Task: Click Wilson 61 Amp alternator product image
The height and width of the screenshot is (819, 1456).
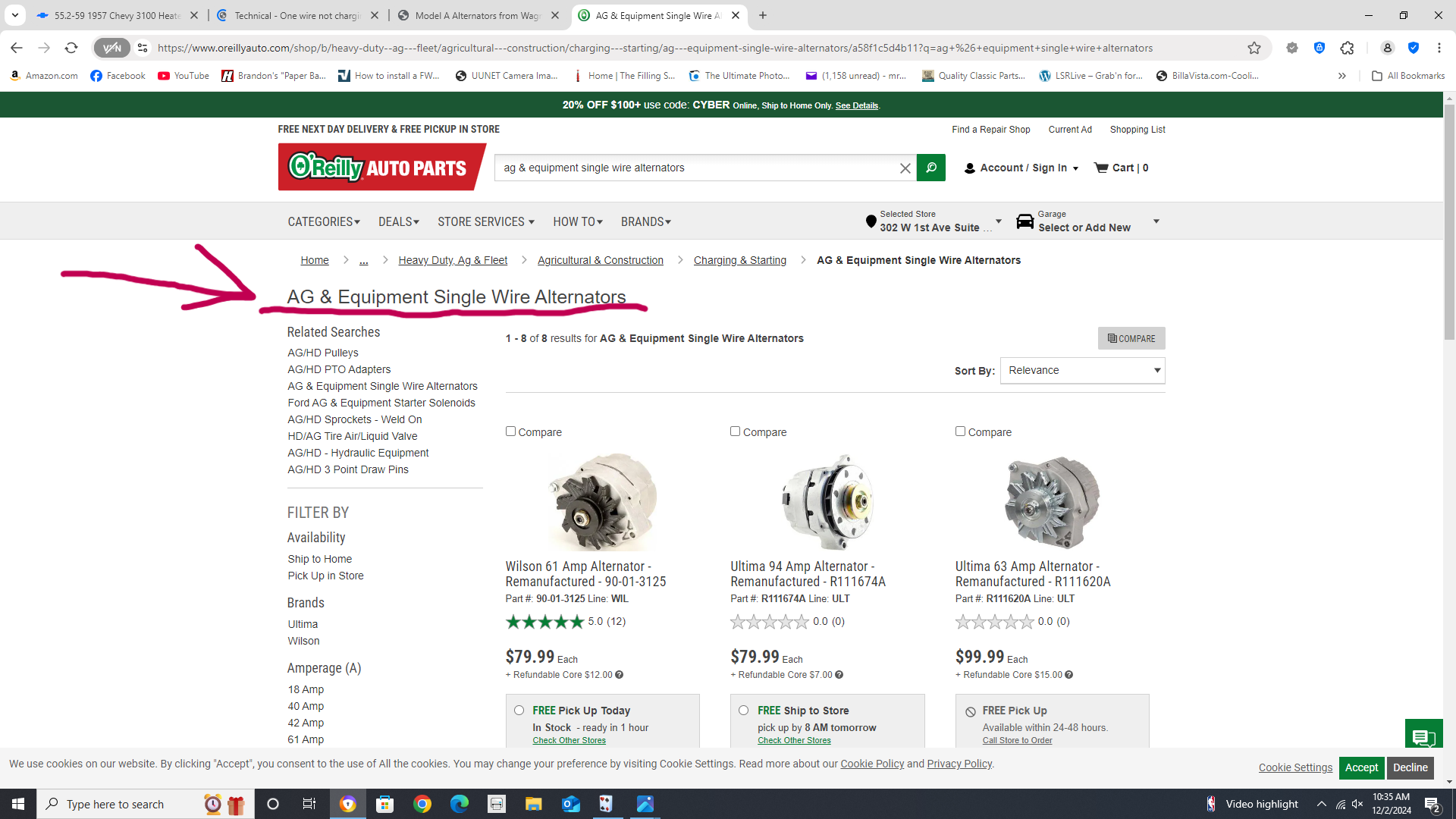Action: (x=603, y=501)
